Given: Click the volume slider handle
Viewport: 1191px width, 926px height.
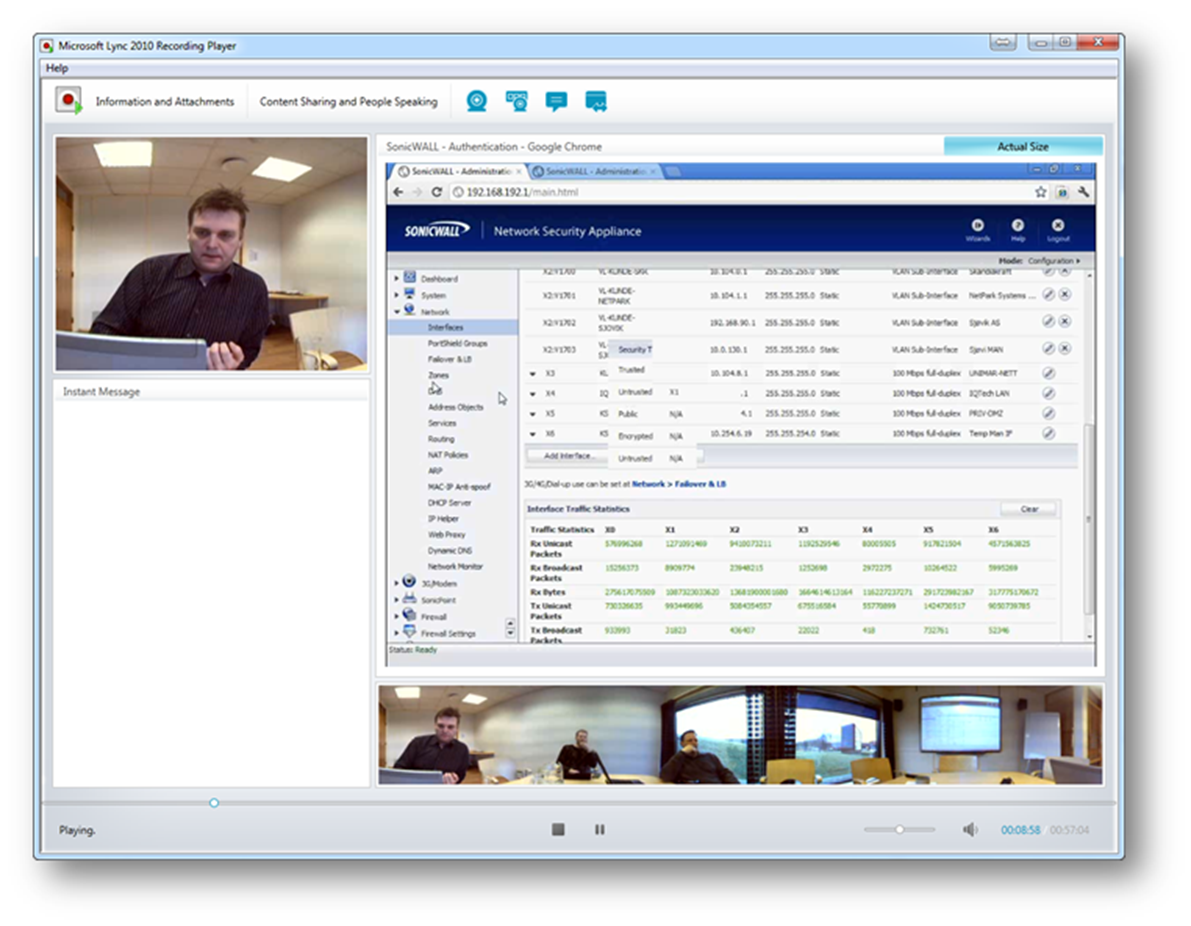Looking at the screenshot, I should (899, 830).
